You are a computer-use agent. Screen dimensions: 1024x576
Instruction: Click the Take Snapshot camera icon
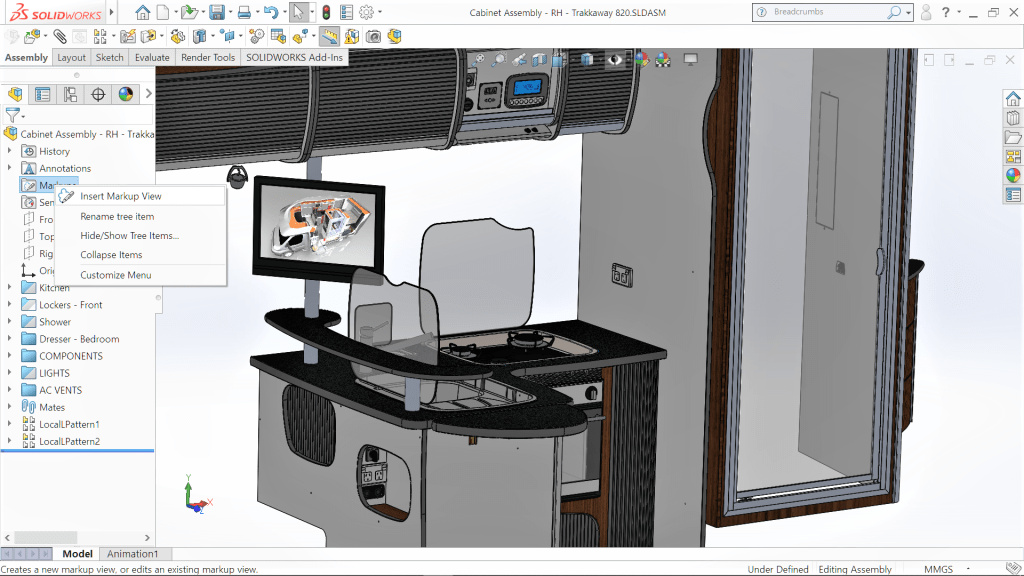373,36
